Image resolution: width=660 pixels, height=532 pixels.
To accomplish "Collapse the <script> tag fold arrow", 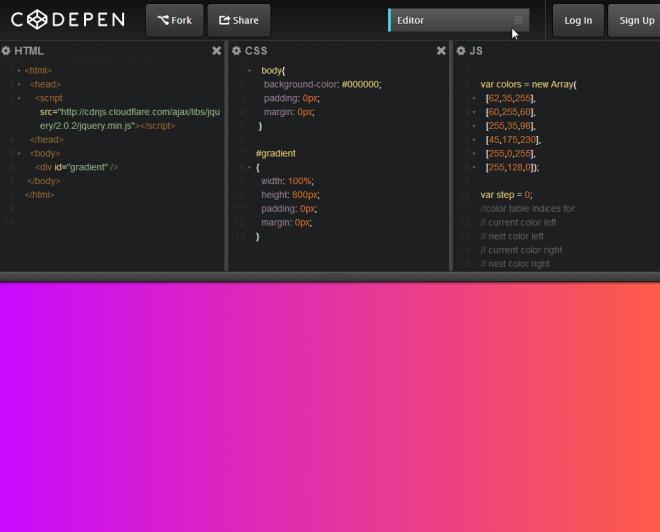I will tap(19, 98).
